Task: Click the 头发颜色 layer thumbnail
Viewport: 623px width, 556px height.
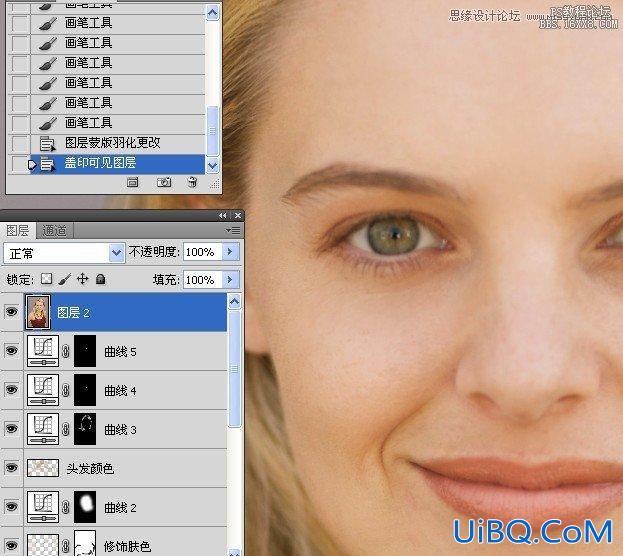Action: [43, 468]
